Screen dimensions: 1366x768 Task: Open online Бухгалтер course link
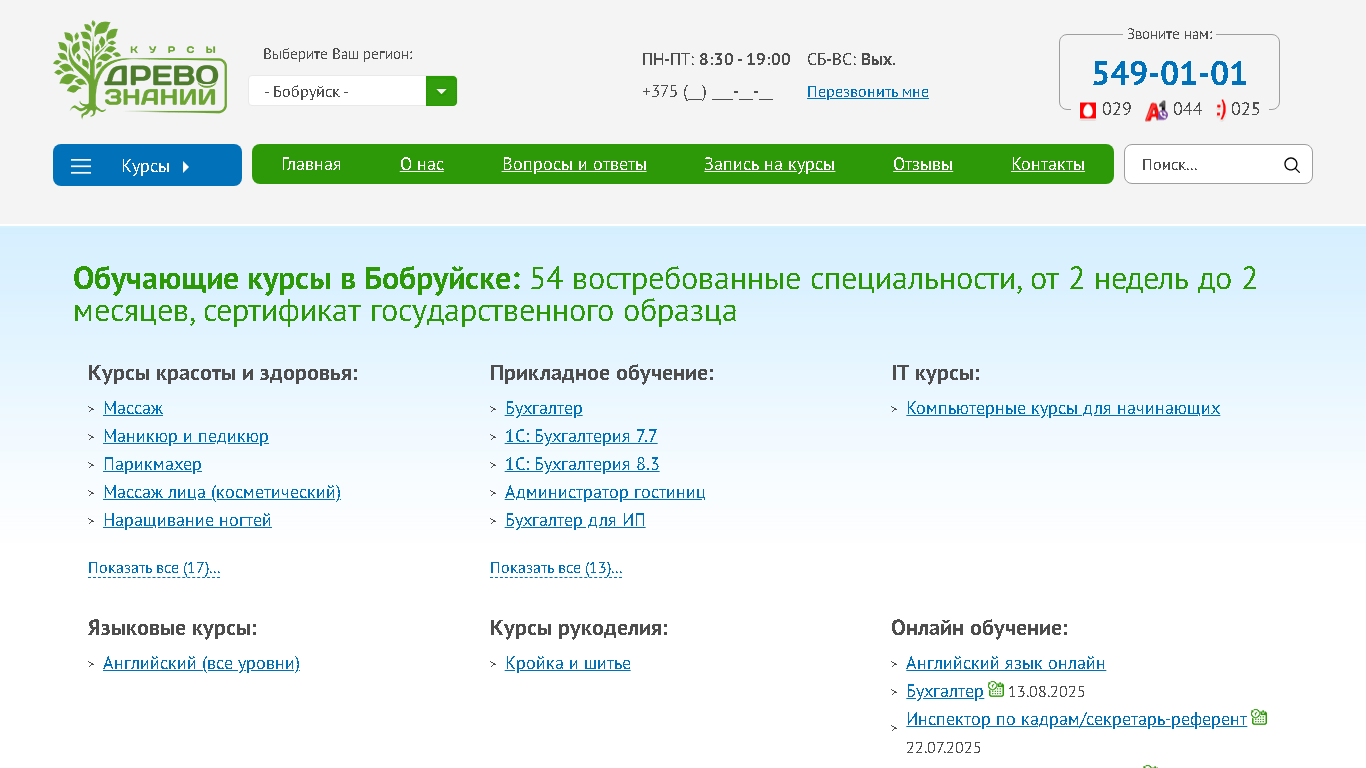point(945,691)
